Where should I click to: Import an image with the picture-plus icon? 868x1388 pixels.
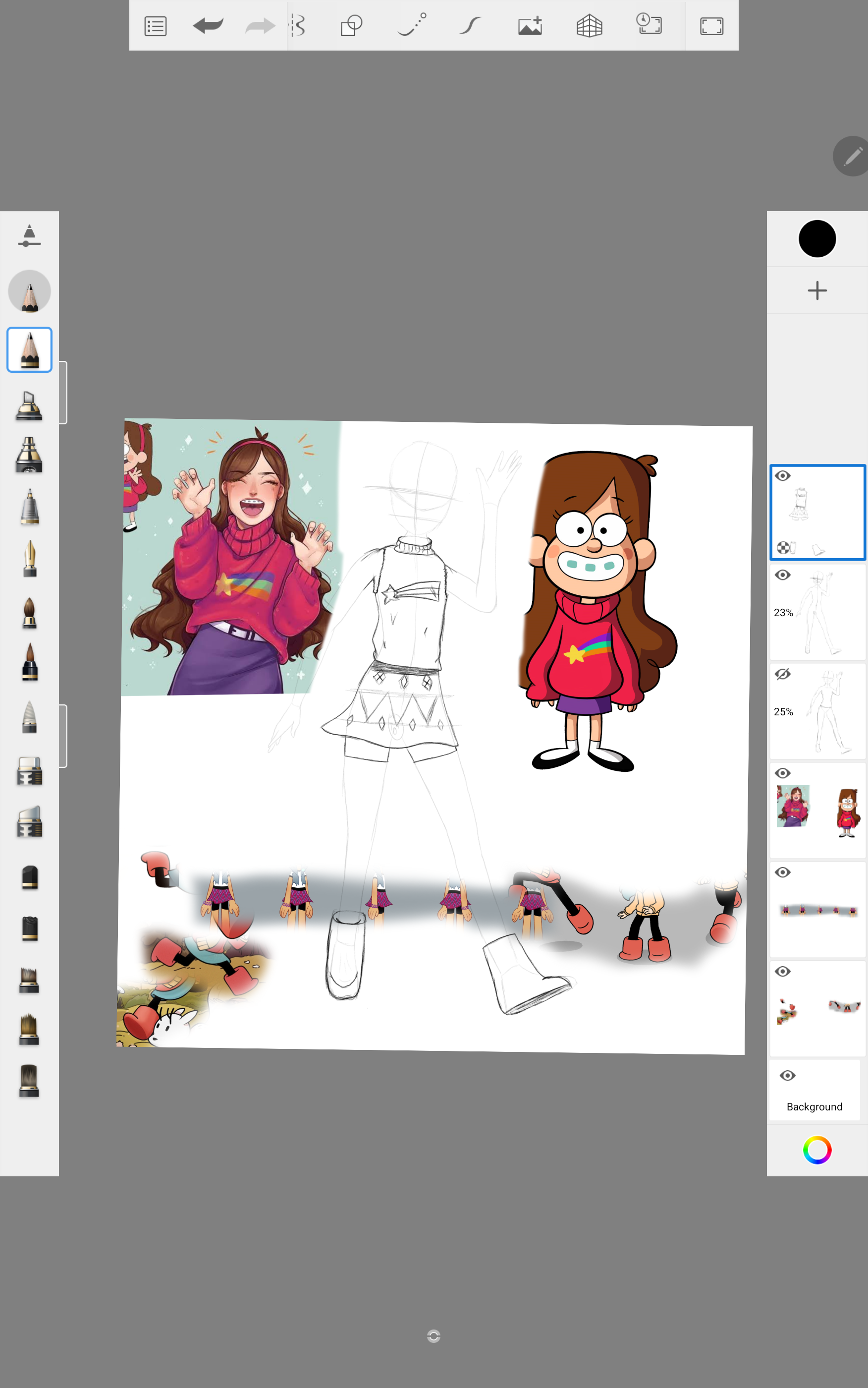point(530,26)
